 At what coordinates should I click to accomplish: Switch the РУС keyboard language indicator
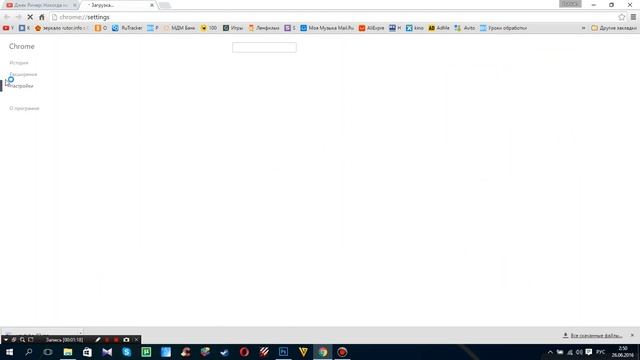tap(601, 352)
